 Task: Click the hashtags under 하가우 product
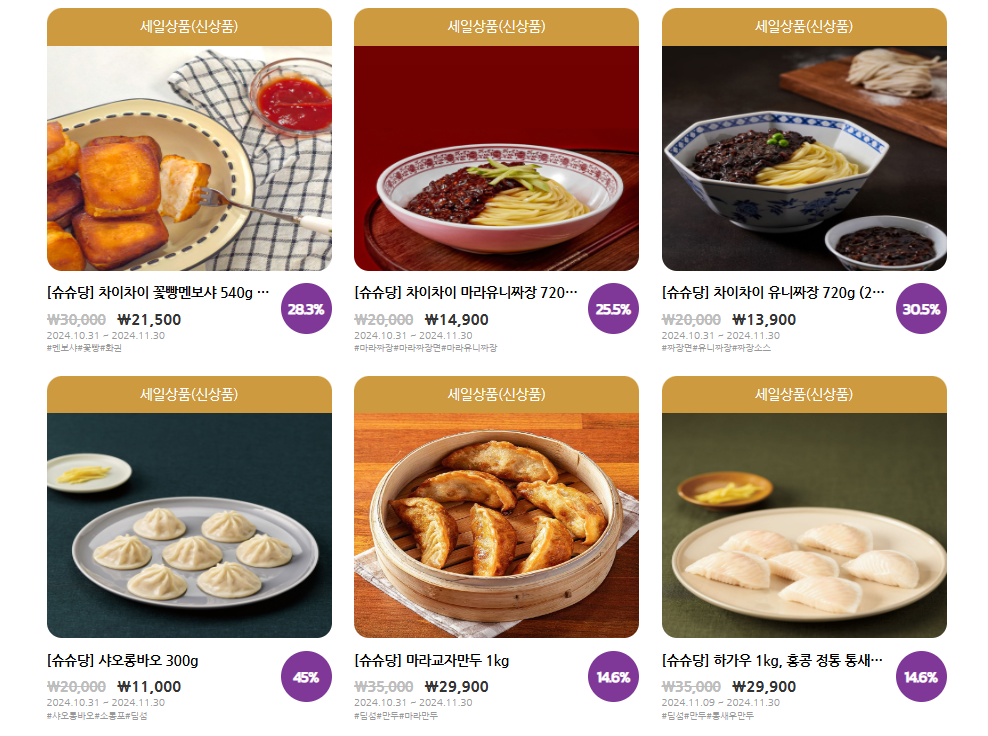tap(708, 716)
